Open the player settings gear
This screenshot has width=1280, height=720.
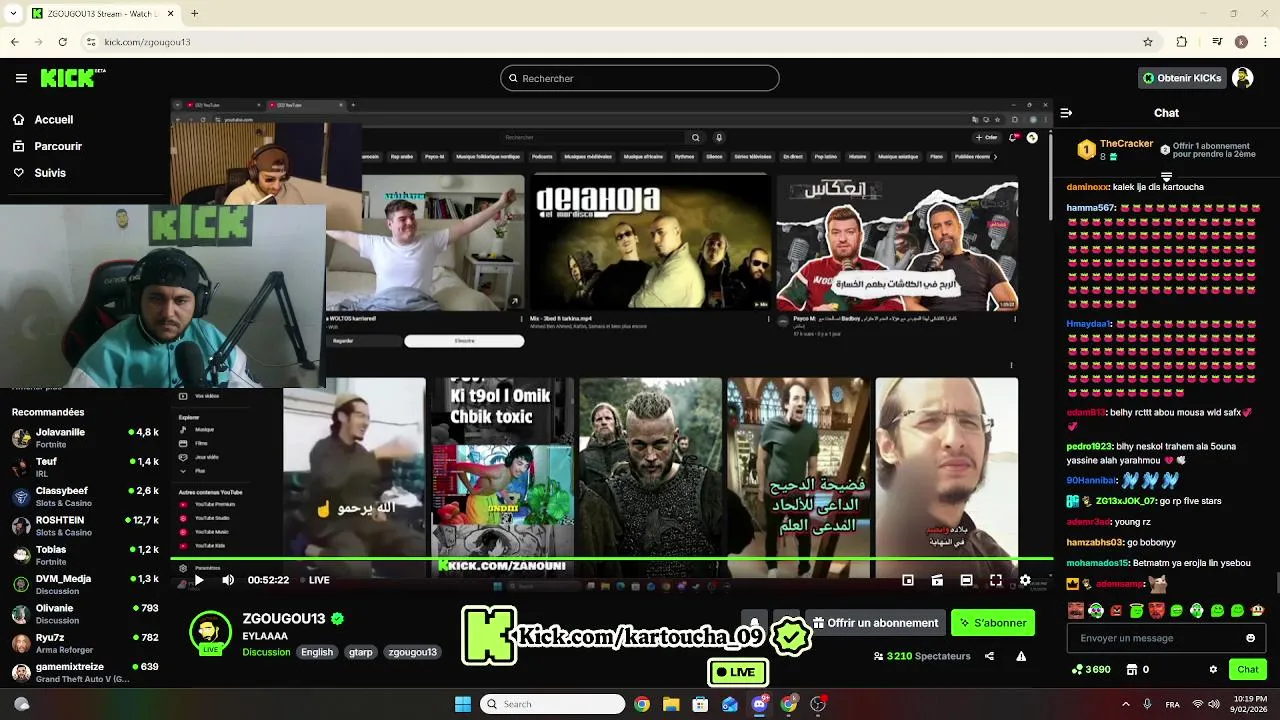(1025, 580)
